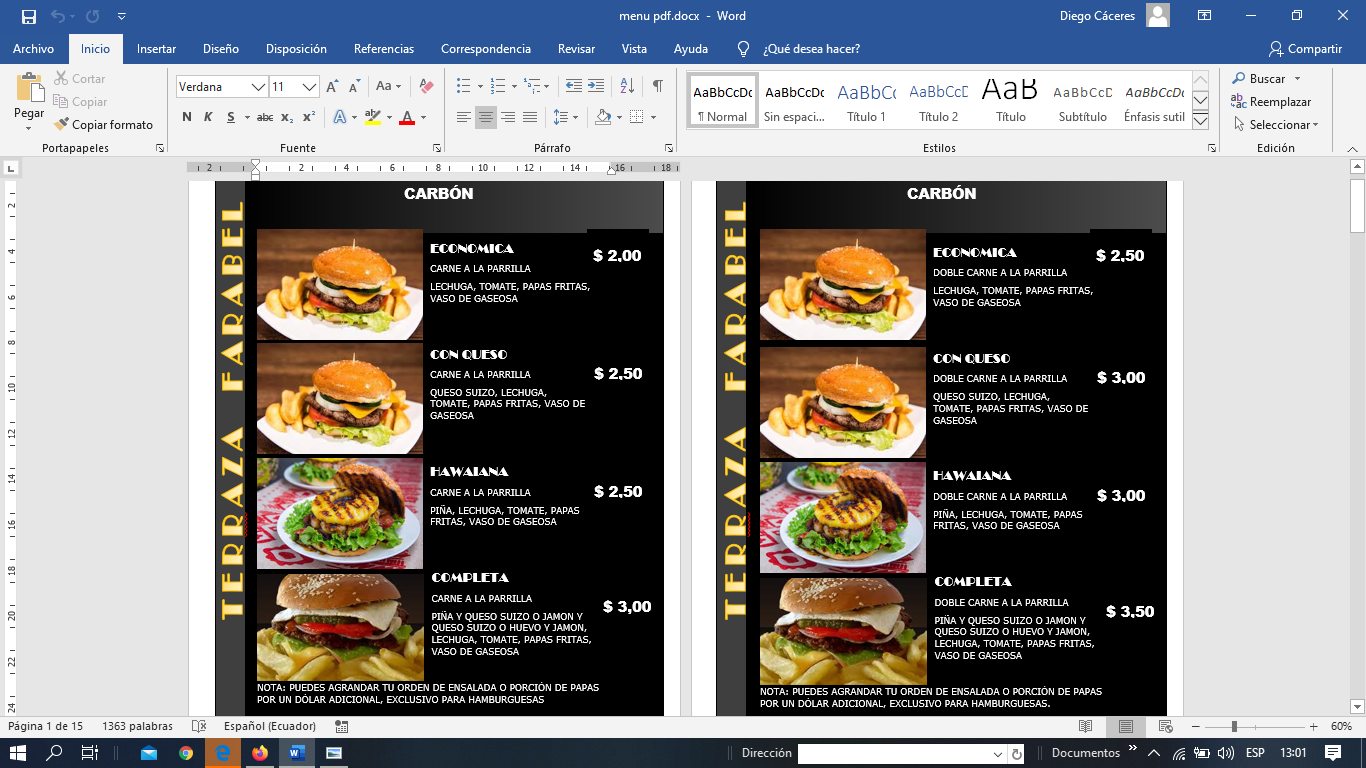This screenshot has height=768, width=1366.
Task: Switch to the Diseño tab
Action: coord(221,49)
